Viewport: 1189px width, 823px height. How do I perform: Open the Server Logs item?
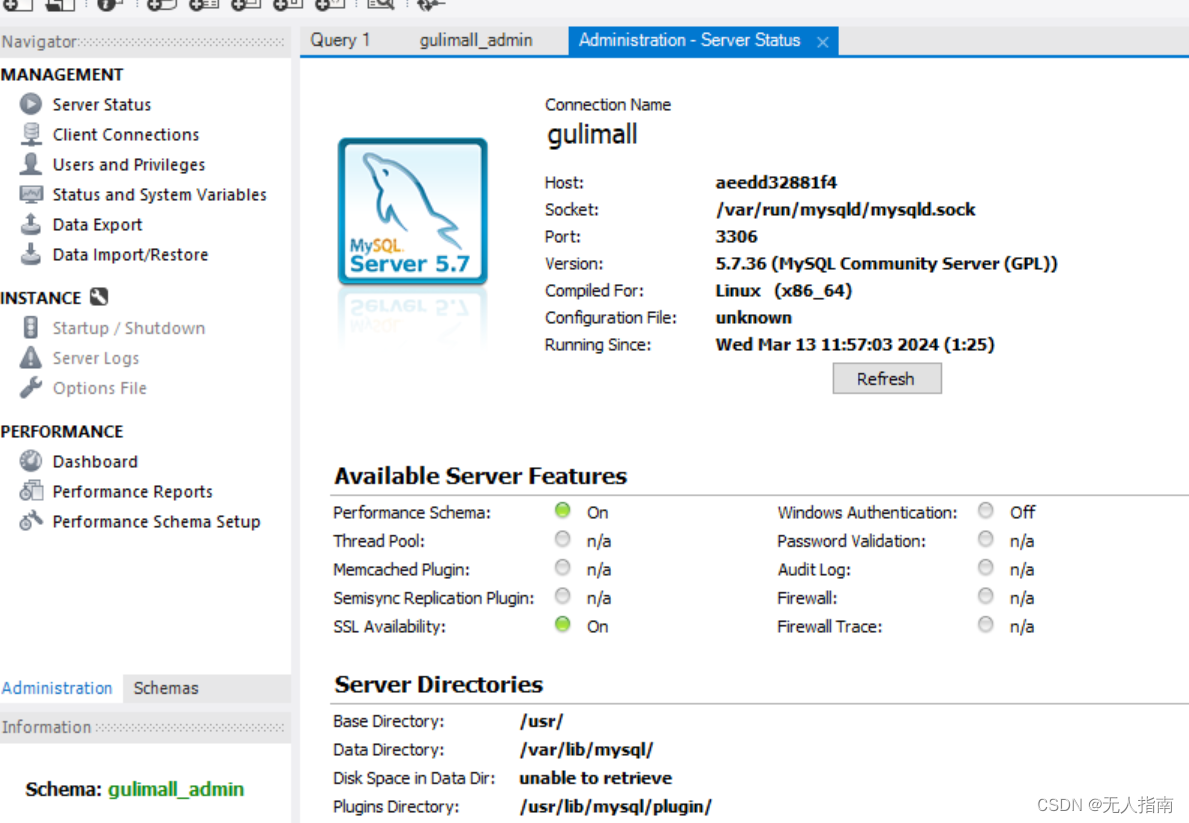[x=96, y=358]
